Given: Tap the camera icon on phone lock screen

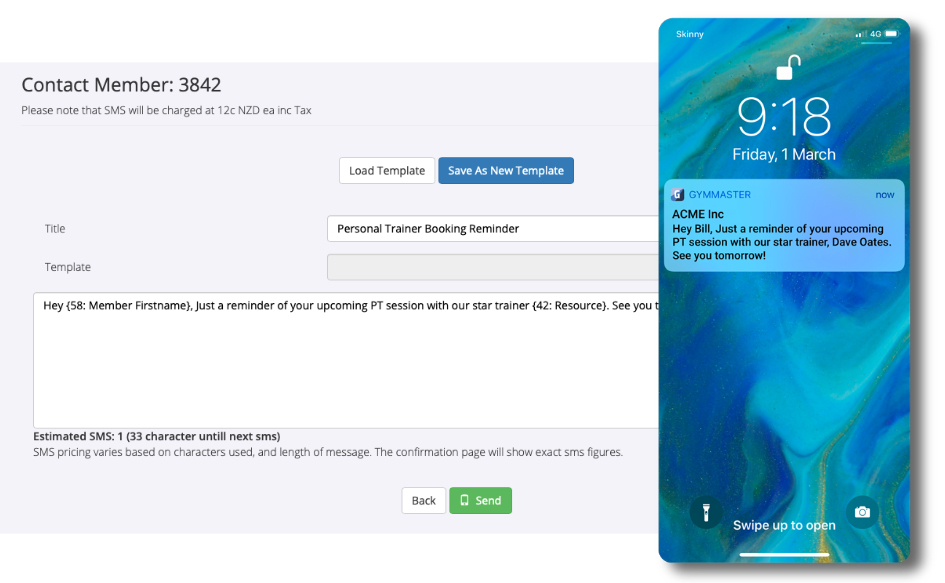Looking at the screenshot, I should pyautogui.click(x=862, y=512).
